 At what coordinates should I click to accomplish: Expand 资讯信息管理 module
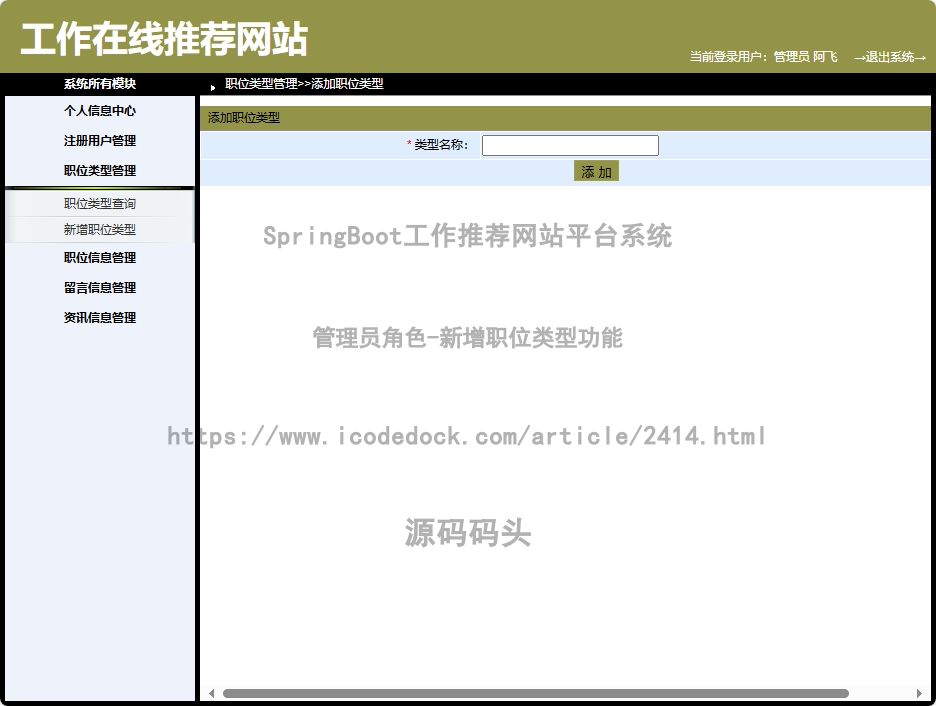coord(100,317)
